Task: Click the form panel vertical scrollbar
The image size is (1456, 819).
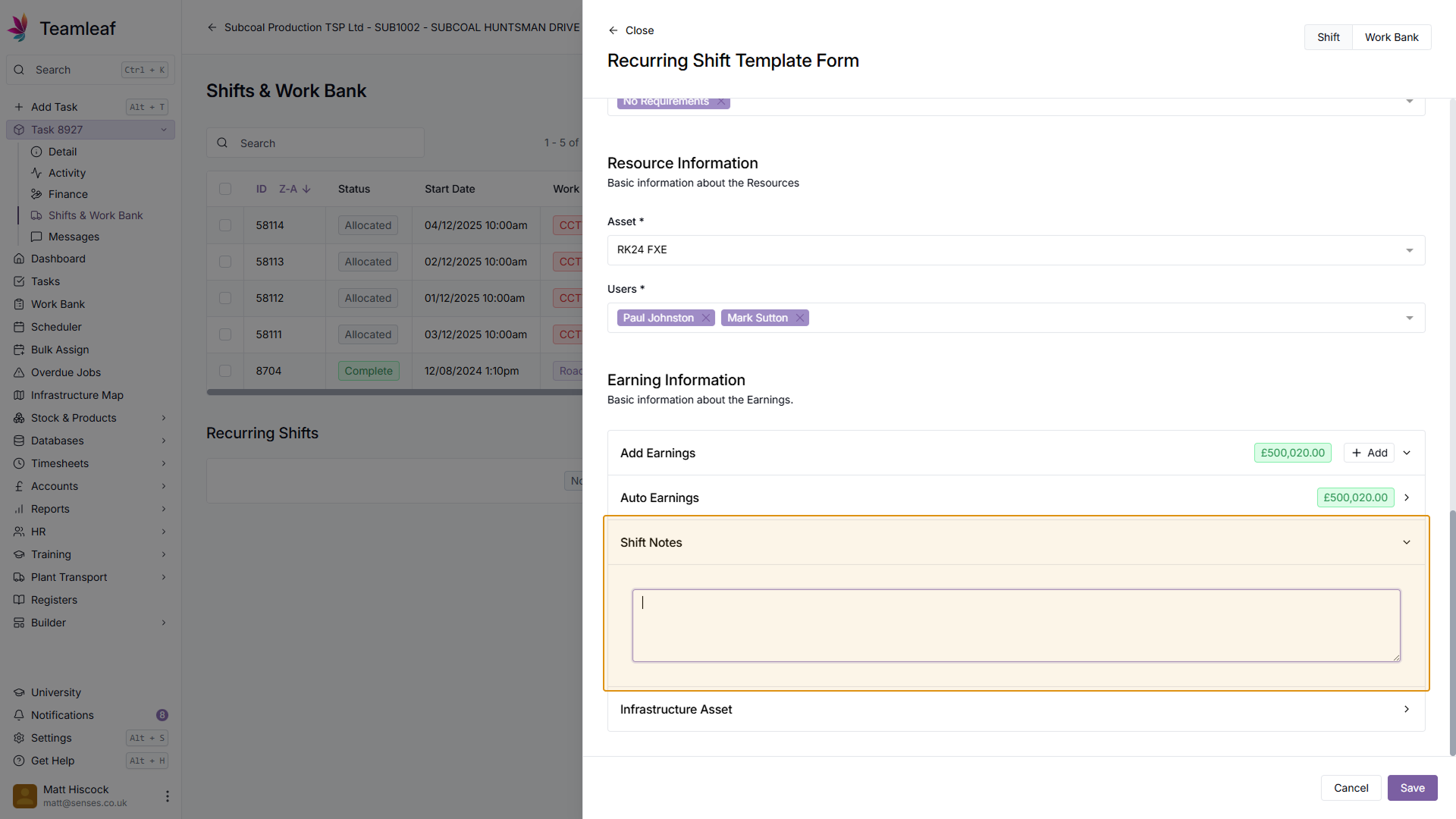Action: tap(1452, 632)
